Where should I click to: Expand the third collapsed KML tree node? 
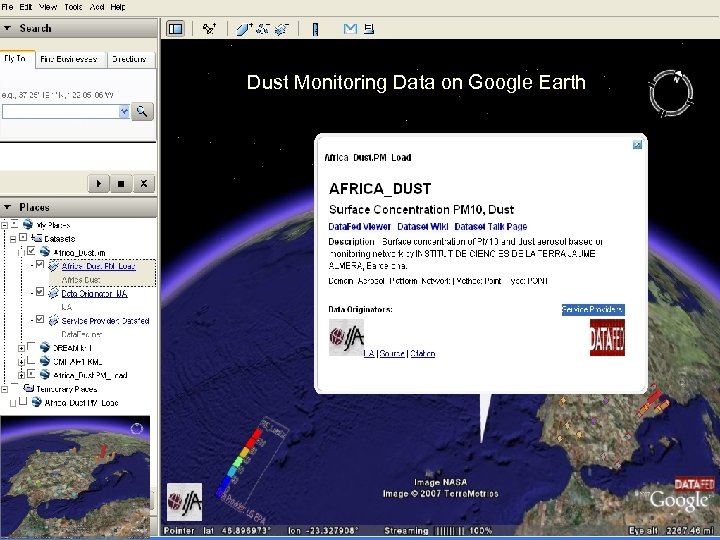(21, 362)
